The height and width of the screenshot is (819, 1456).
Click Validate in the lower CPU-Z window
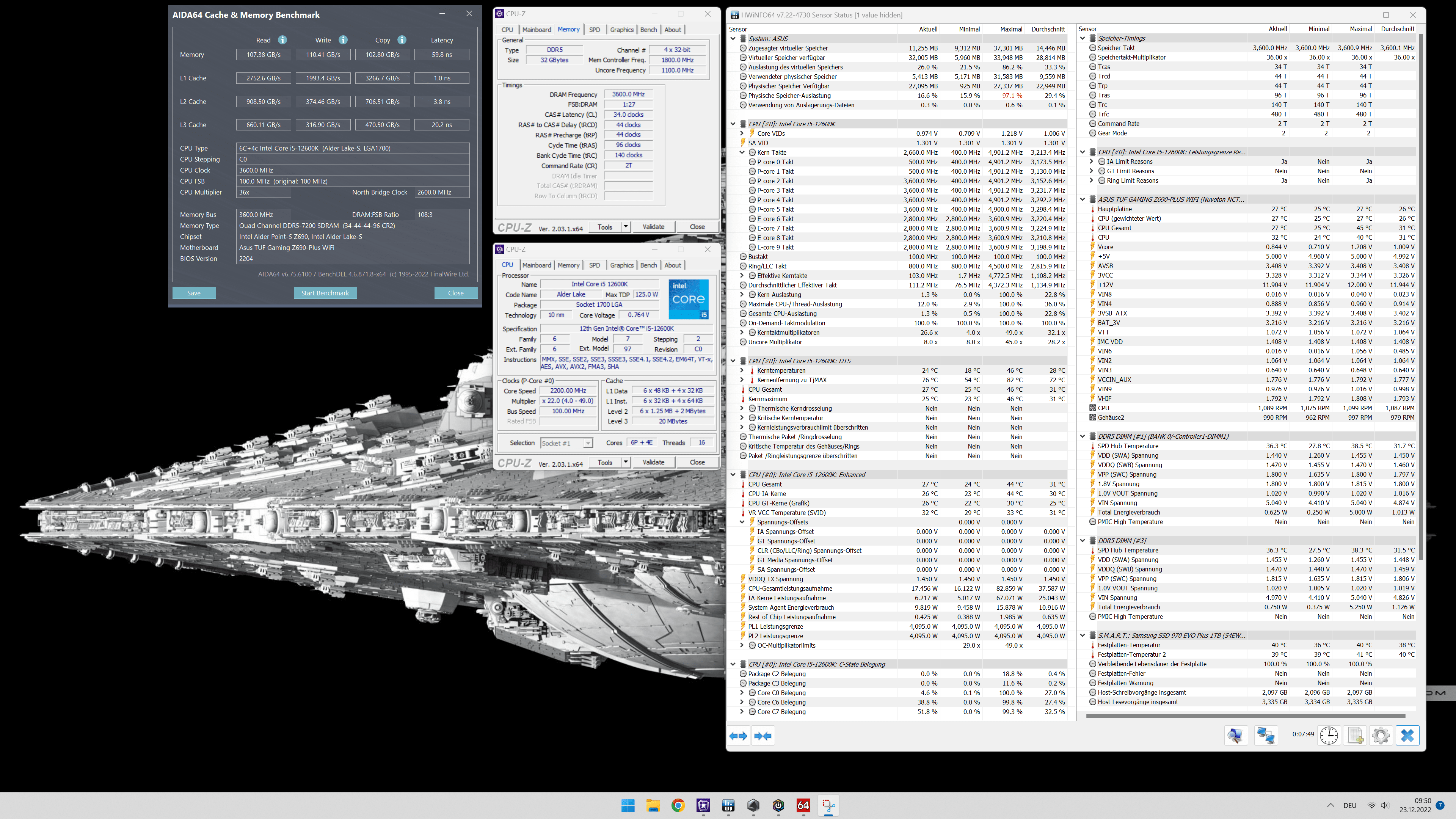click(x=653, y=462)
